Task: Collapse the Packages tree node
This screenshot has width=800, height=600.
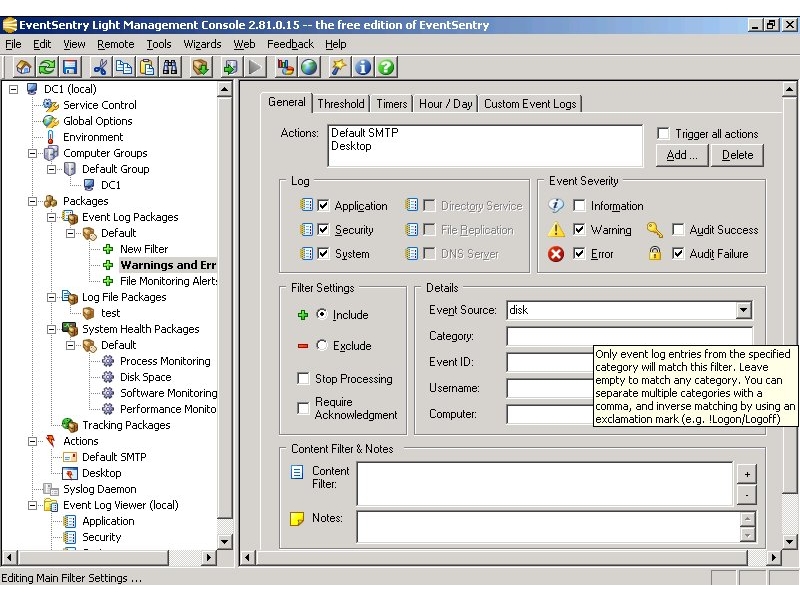Action: [33, 201]
